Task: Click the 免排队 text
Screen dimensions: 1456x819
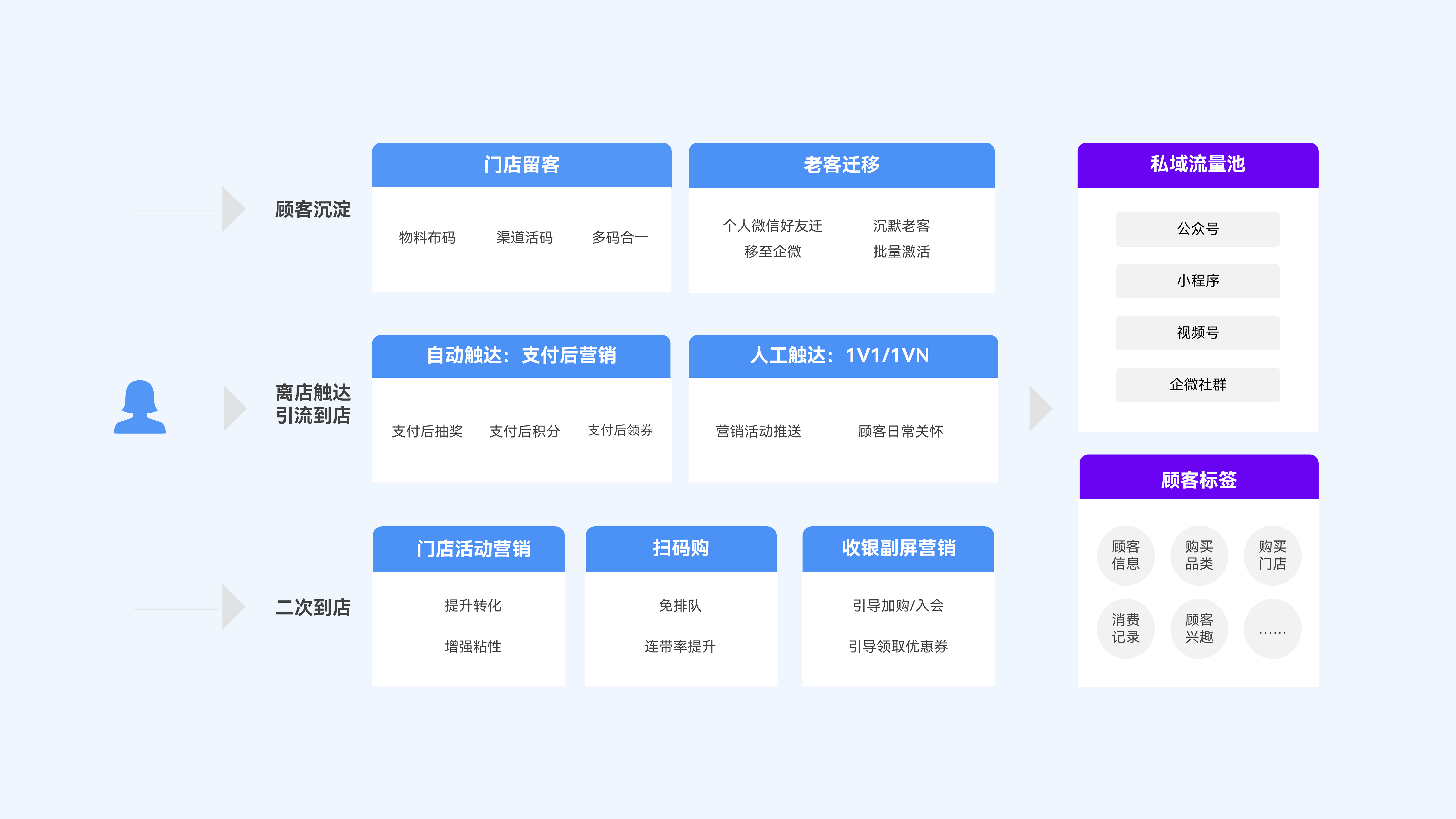Action: [680, 606]
